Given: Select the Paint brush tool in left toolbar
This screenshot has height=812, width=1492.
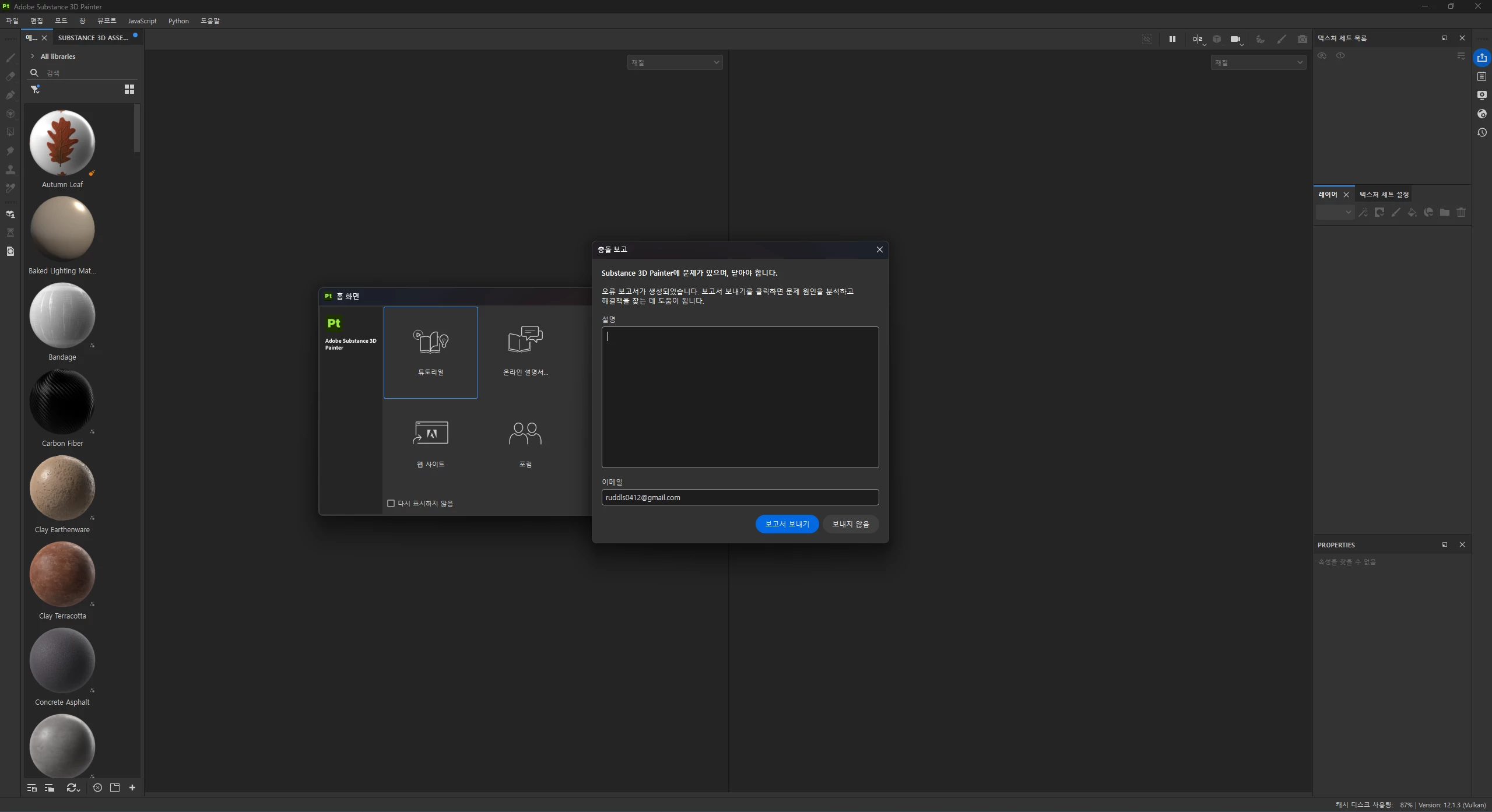Looking at the screenshot, I should (x=10, y=58).
